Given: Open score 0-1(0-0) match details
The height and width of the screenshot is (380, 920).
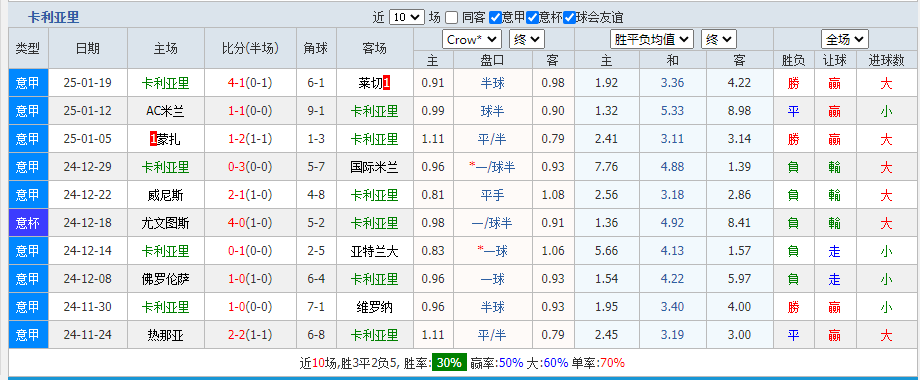Looking at the screenshot, I should point(250,251).
